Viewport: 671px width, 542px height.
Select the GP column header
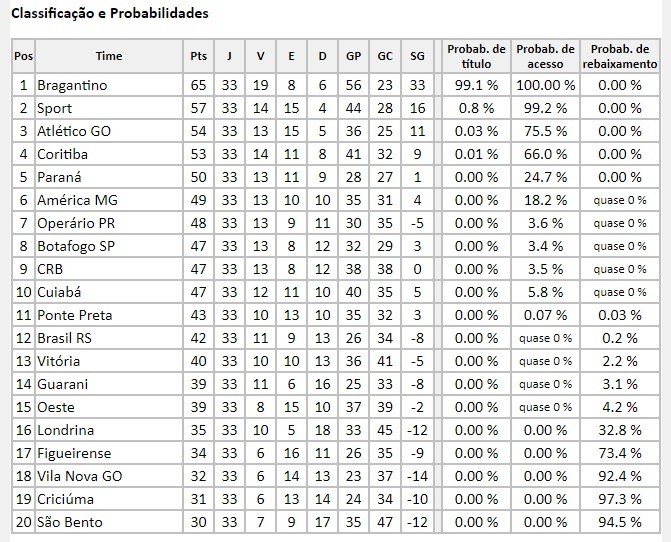pyautogui.click(x=353, y=56)
